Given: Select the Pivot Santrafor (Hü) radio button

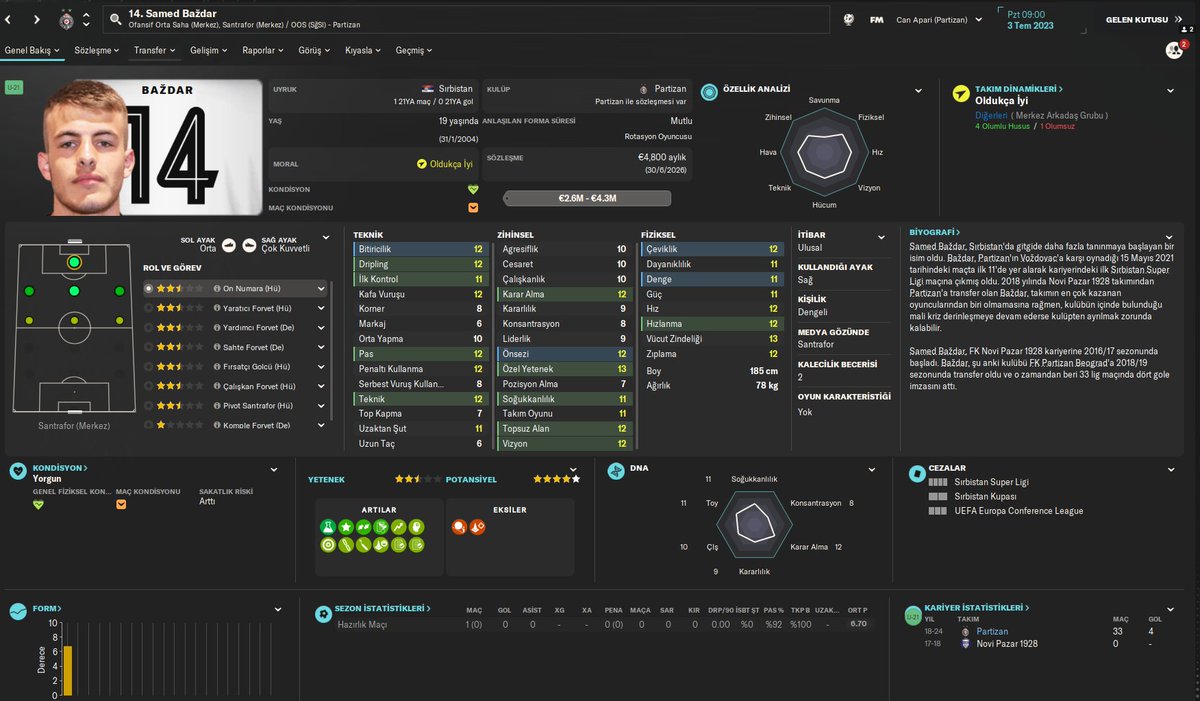Looking at the screenshot, I should pyautogui.click(x=149, y=406).
